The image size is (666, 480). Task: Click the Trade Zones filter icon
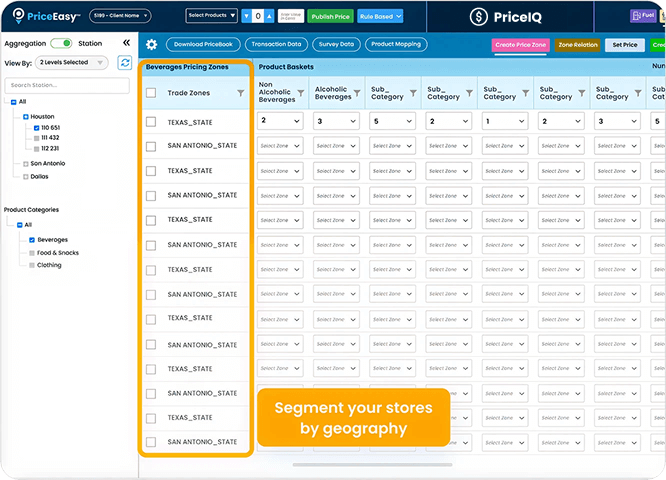click(240, 93)
